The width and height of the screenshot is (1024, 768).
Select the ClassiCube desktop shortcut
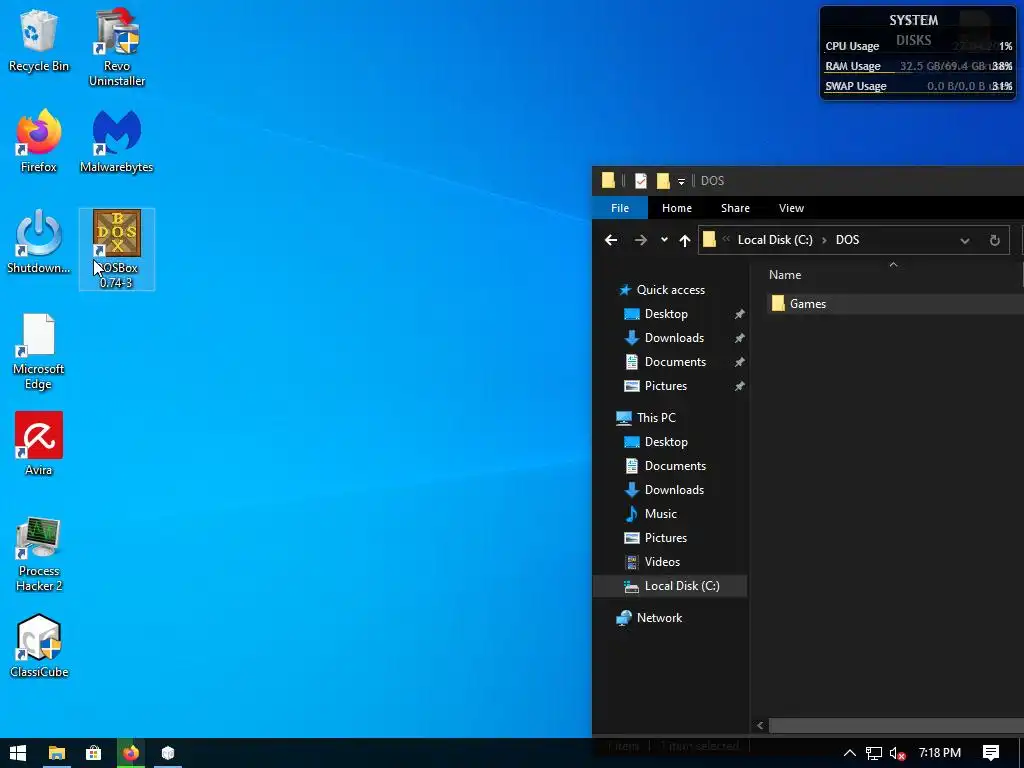click(39, 646)
